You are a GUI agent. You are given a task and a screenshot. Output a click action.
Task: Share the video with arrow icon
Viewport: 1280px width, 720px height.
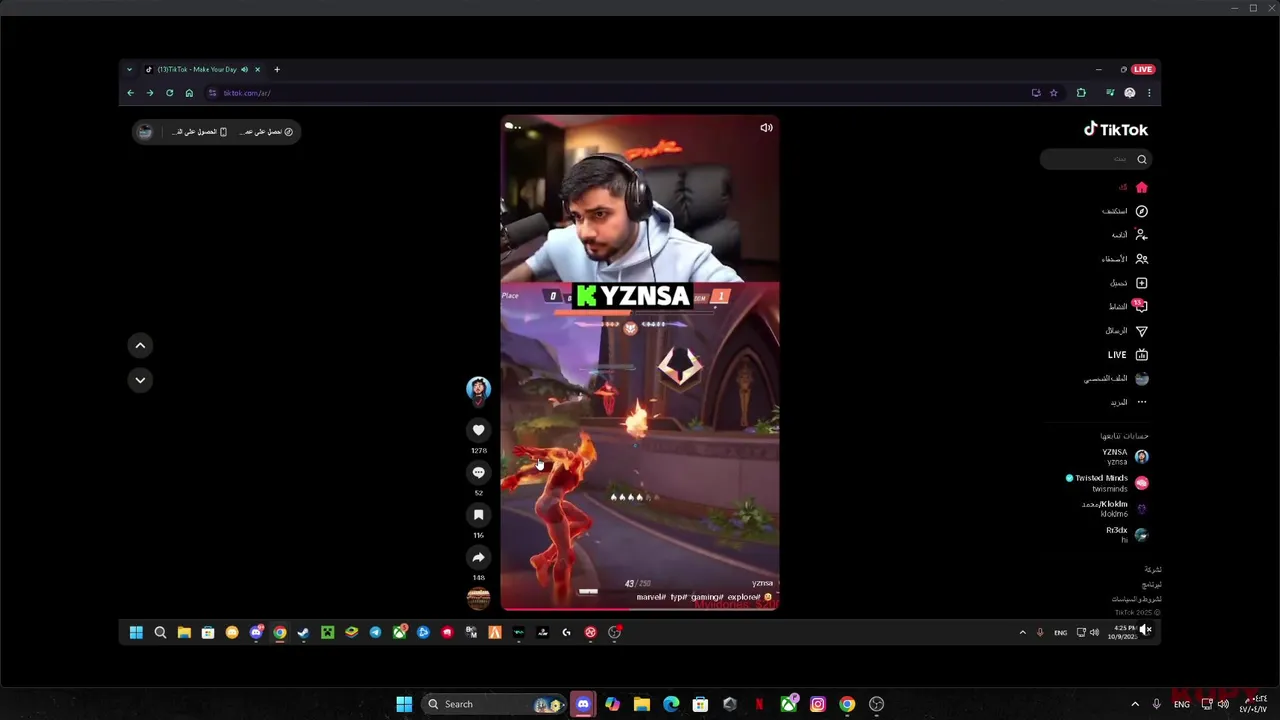[x=478, y=557]
